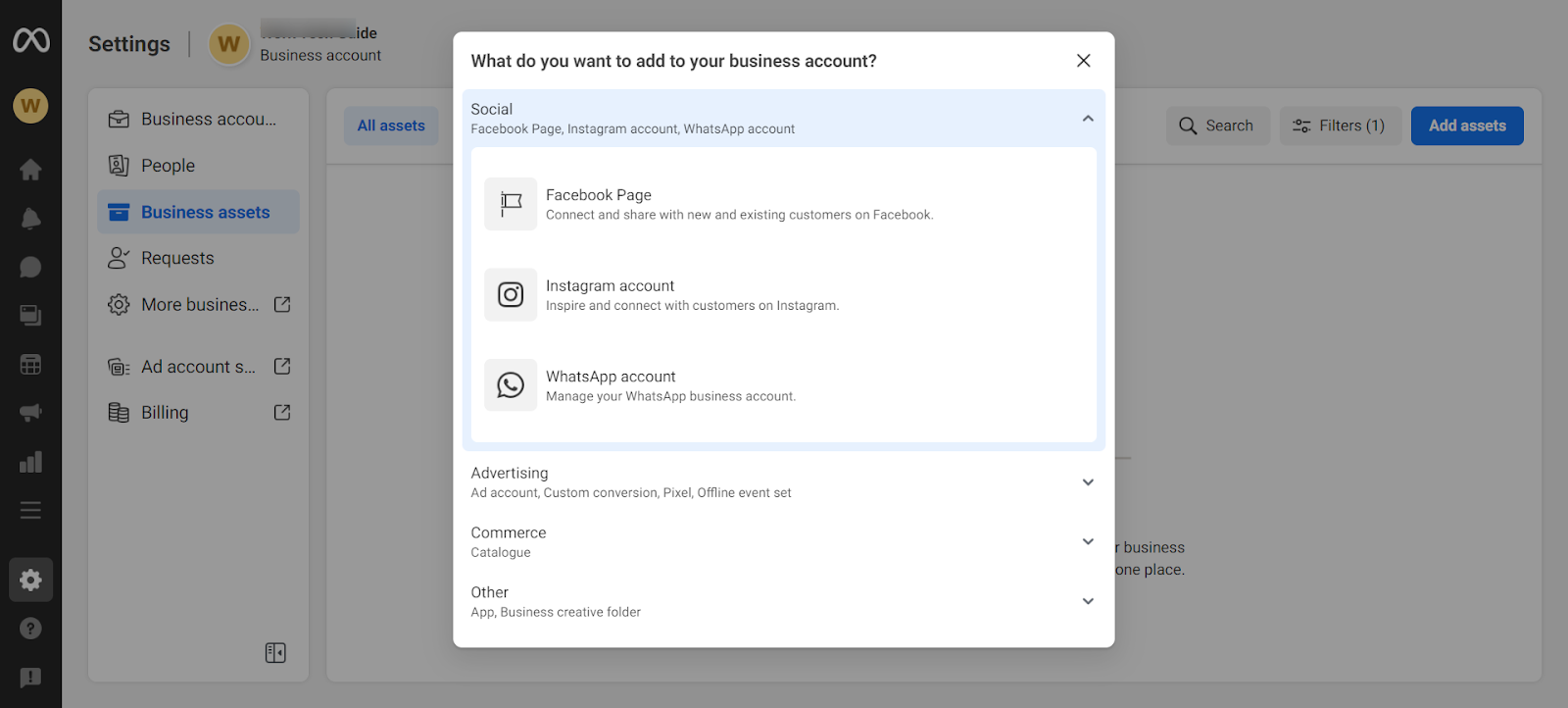Choose Facebook Page option
The height and width of the screenshot is (708, 1568).
[x=784, y=204]
